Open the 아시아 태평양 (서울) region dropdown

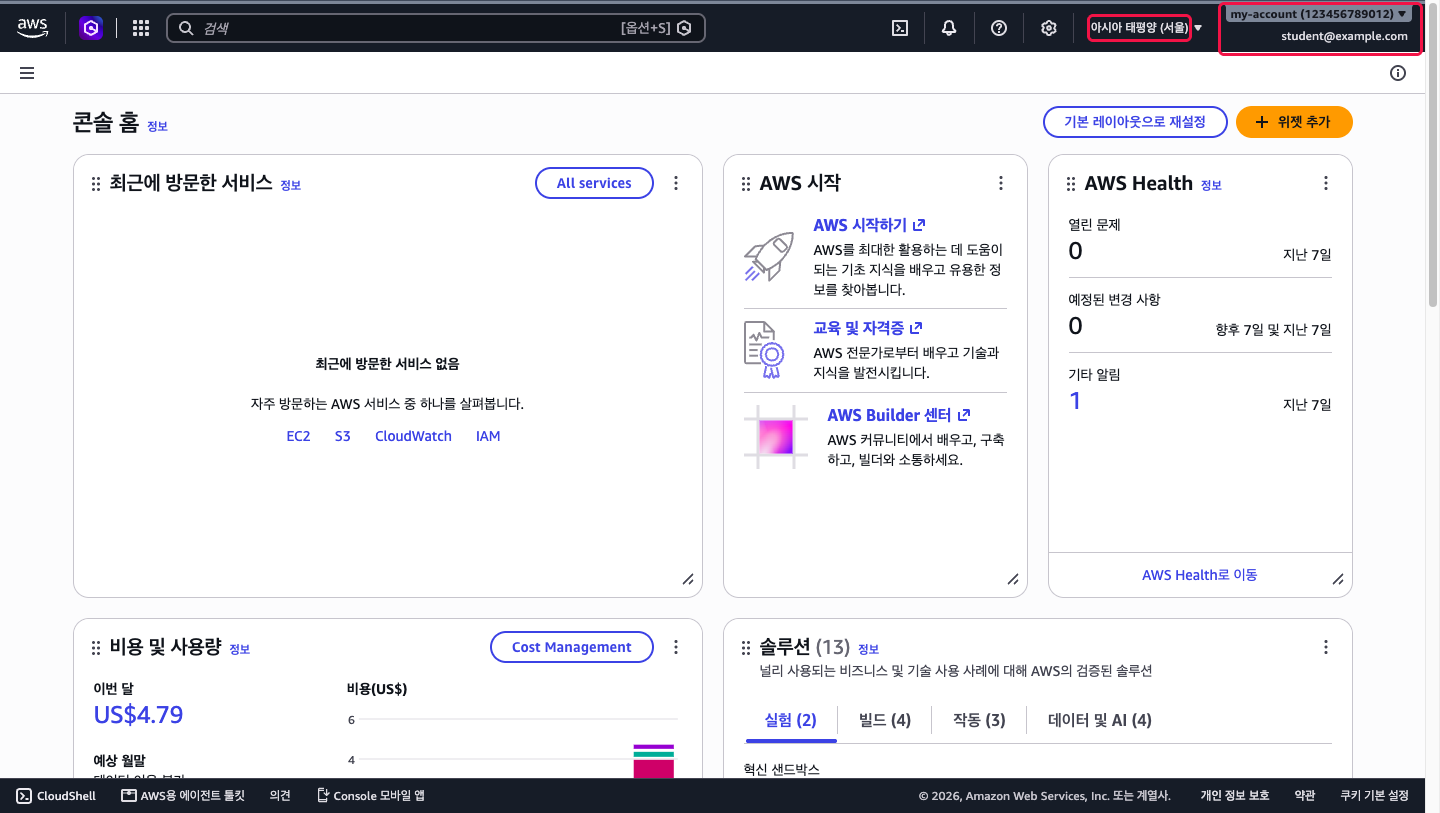pyautogui.click(x=1146, y=28)
